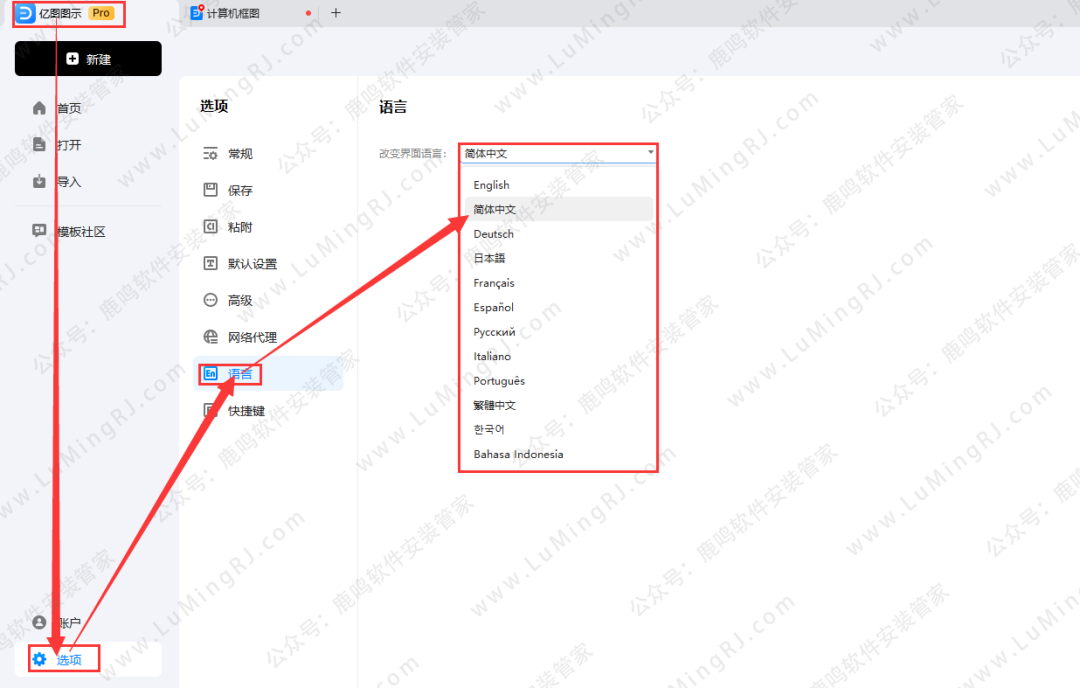Open the 模板社区 template community

tap(80, 231)
